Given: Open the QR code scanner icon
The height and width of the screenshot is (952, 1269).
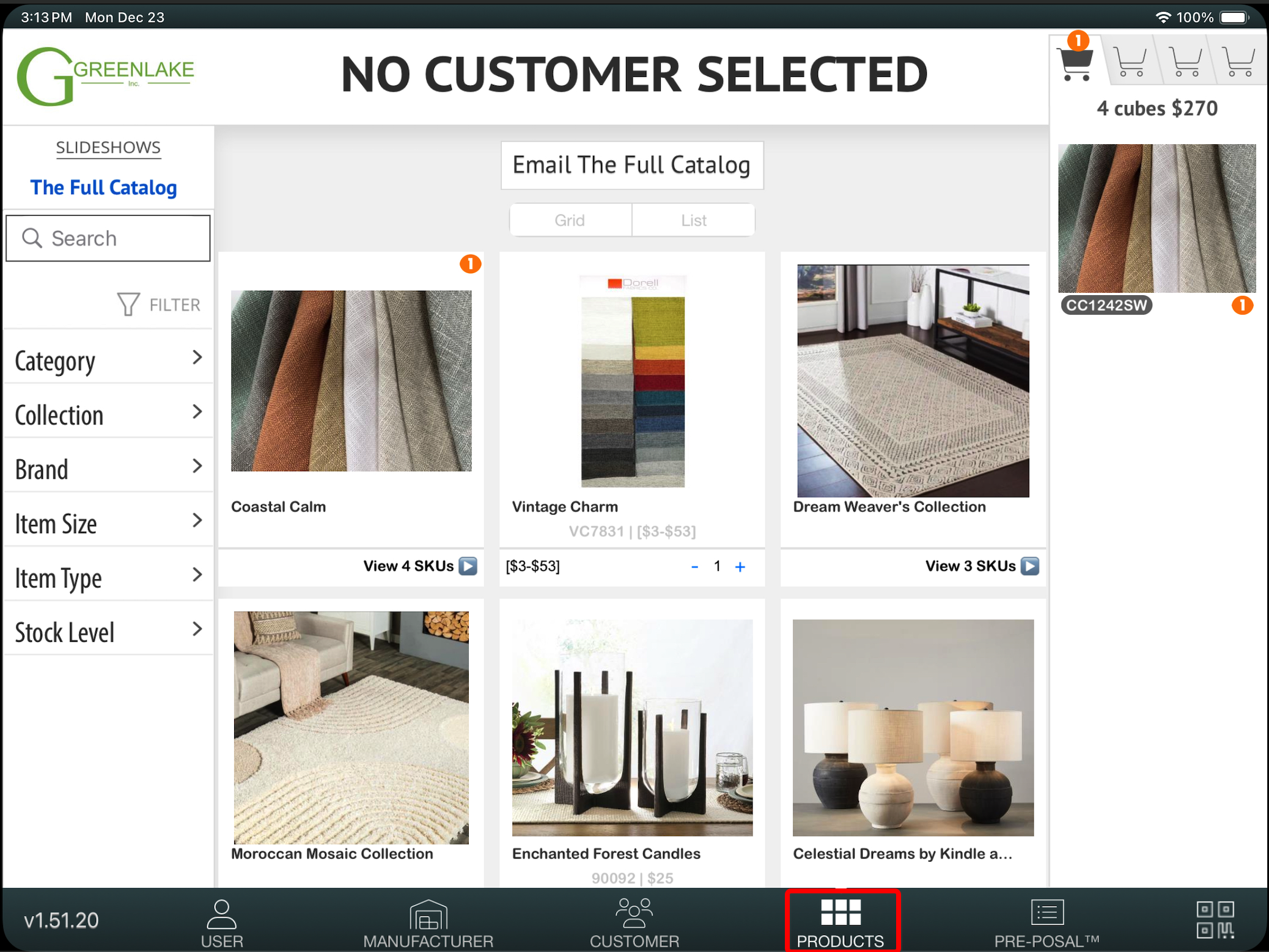Looking at the screenshot, I should (x=1215, y=919).
